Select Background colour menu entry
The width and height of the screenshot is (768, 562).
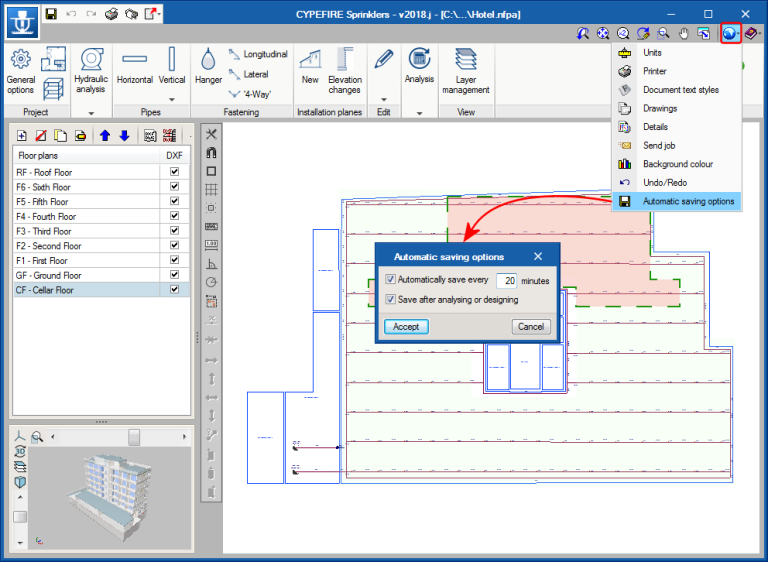click(x=677, y=164)
